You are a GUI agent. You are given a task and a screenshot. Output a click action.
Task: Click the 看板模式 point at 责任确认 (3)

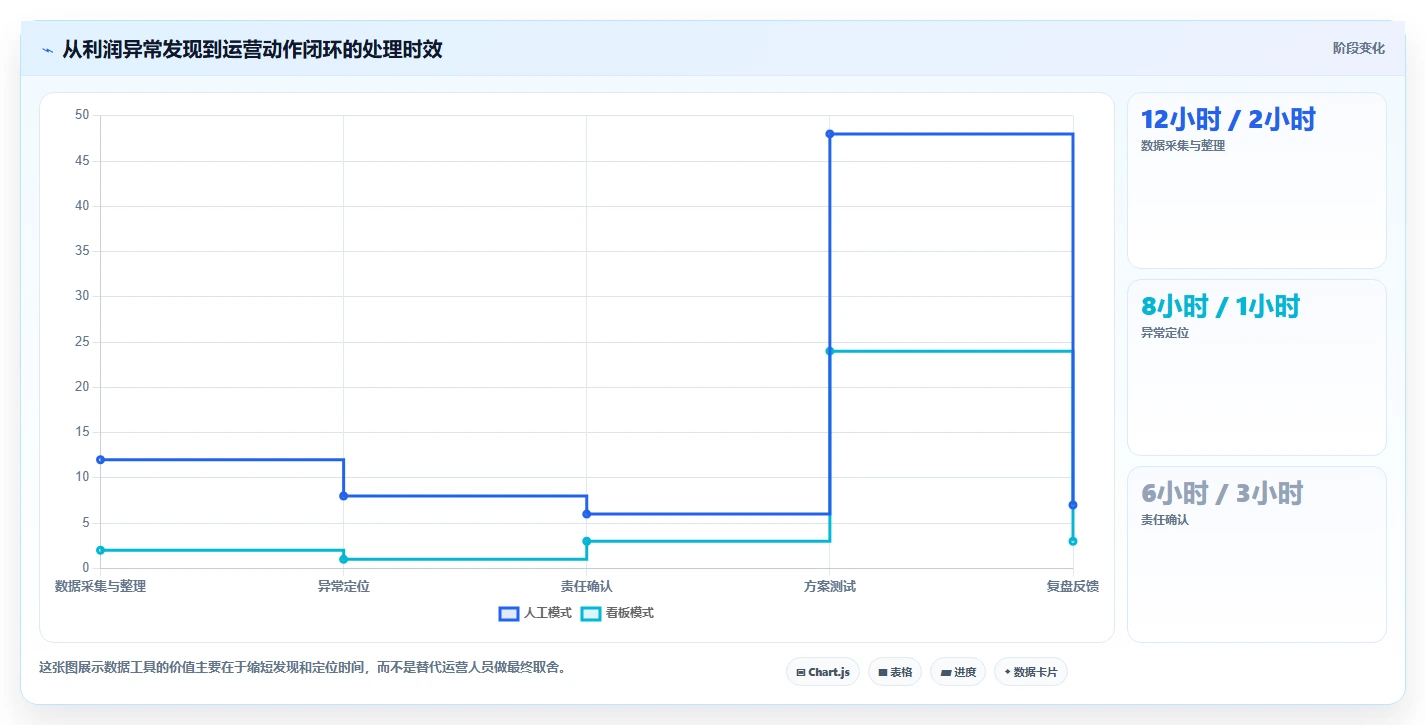click(587, 541)
